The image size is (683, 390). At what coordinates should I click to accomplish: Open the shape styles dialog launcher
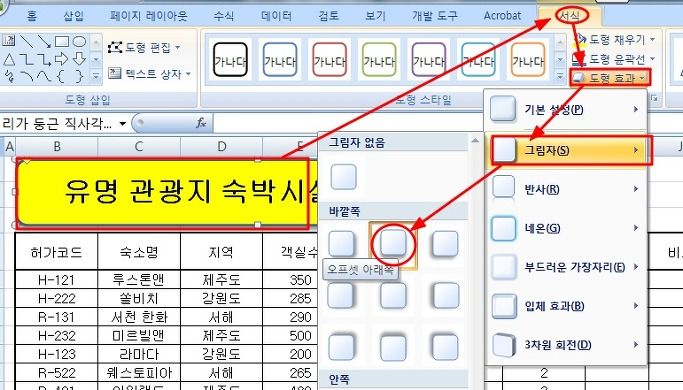pyautogui.click(x=654, y=99)
